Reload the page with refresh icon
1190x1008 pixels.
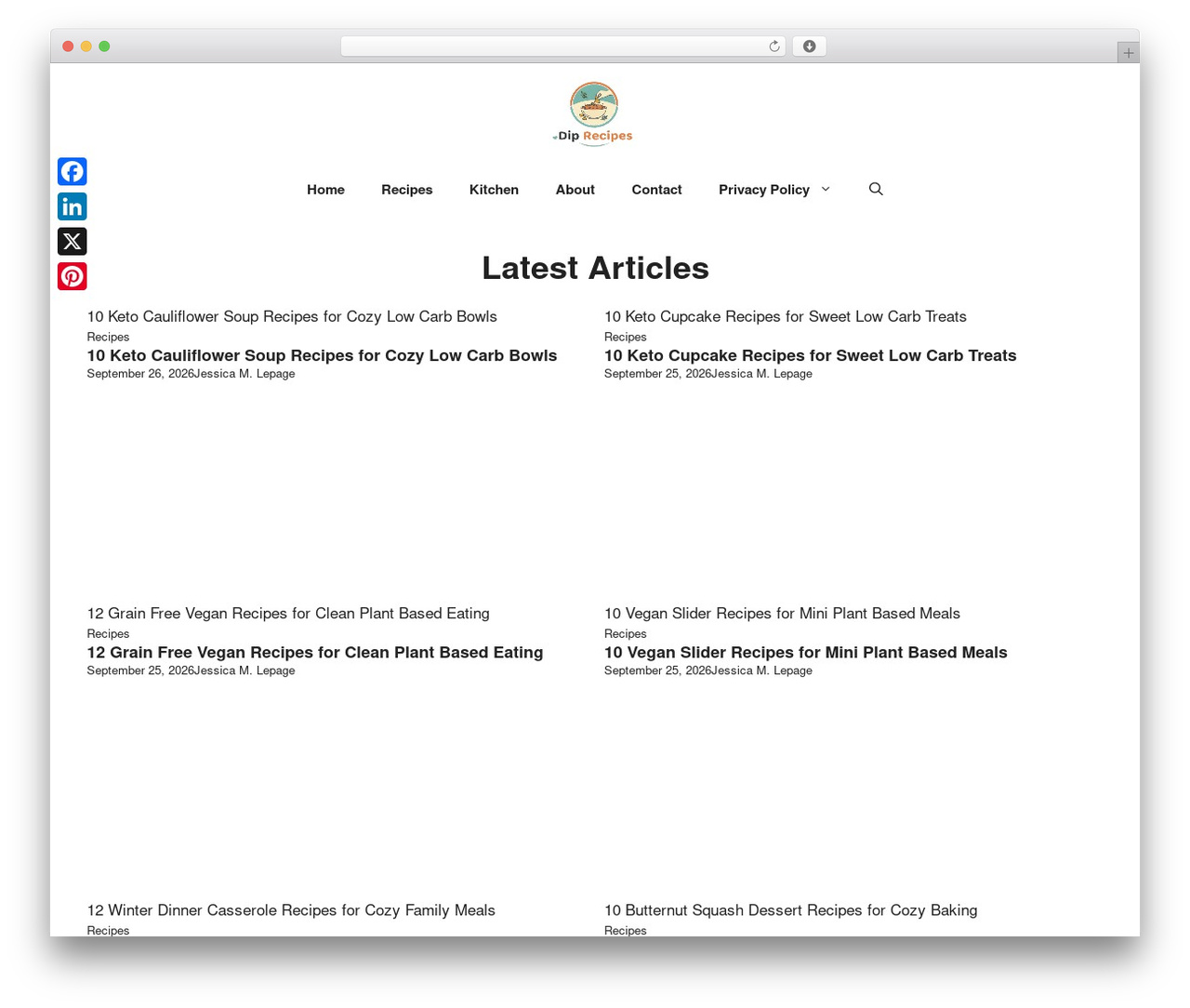[773, 46]
